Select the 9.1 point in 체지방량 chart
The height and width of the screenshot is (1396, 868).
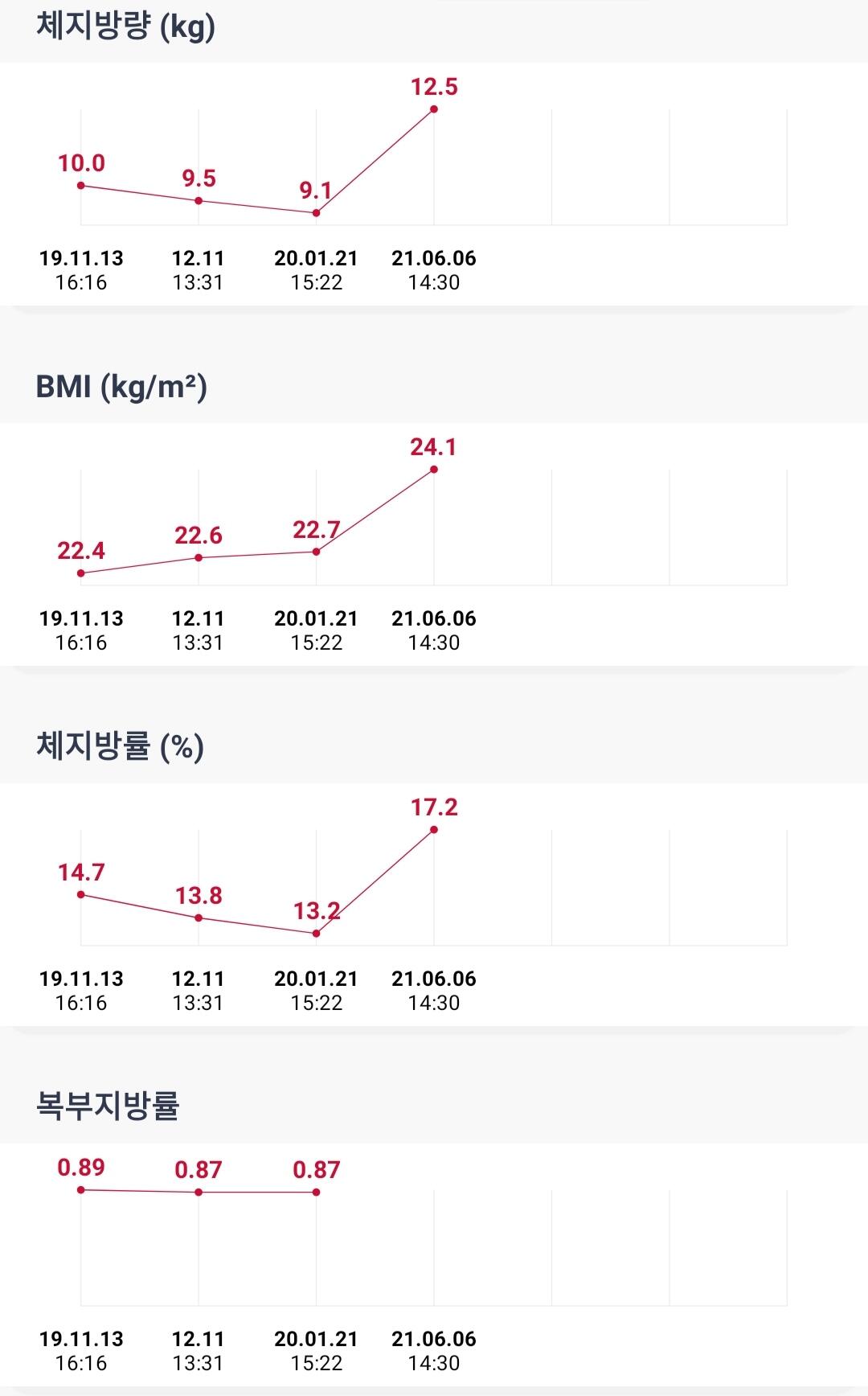pyautogui.click(x=316, y=213)
